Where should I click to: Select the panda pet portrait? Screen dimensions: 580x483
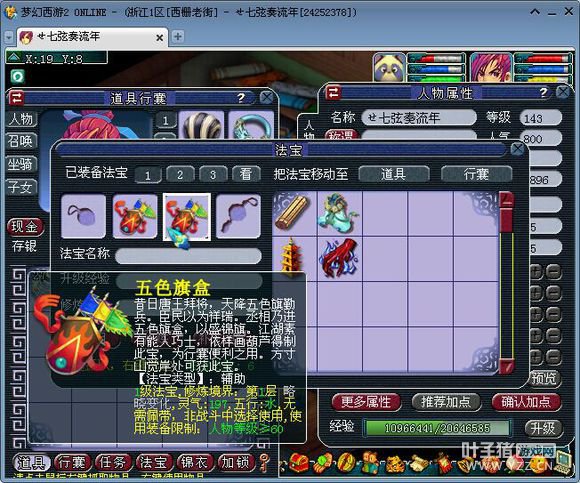[390, 67]
